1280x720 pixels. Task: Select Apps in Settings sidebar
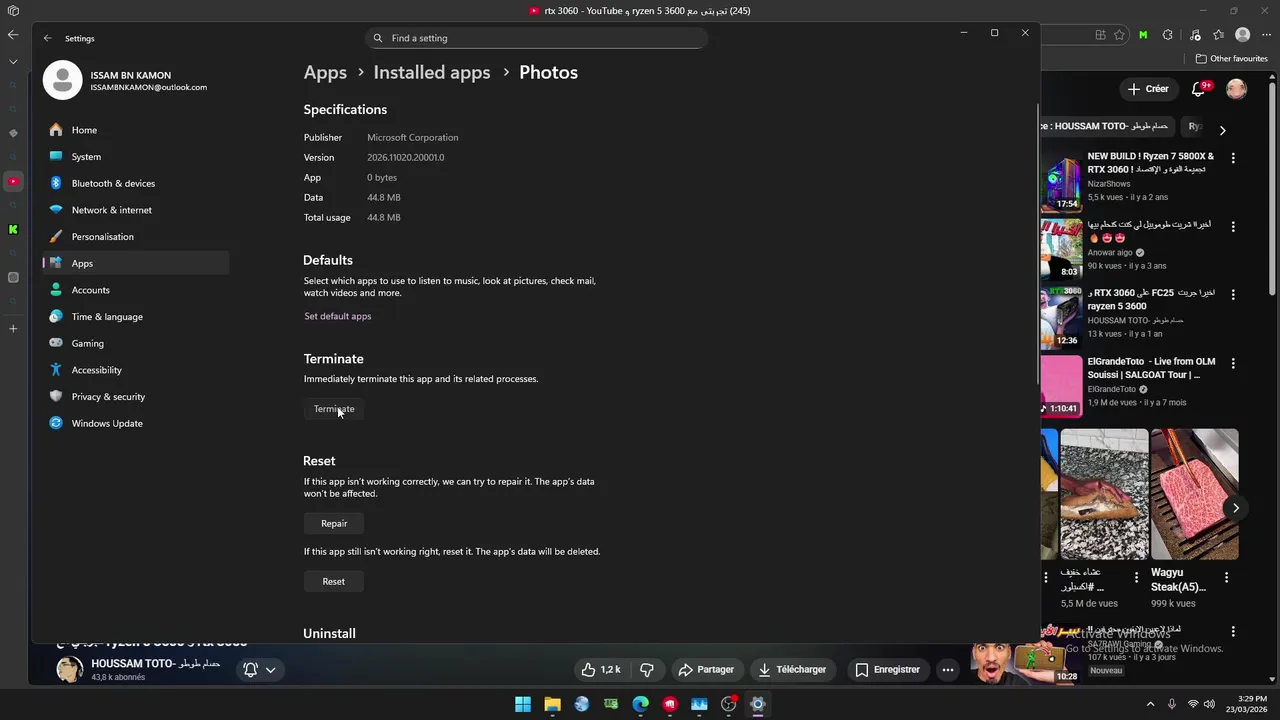click(x=136, y=263)
